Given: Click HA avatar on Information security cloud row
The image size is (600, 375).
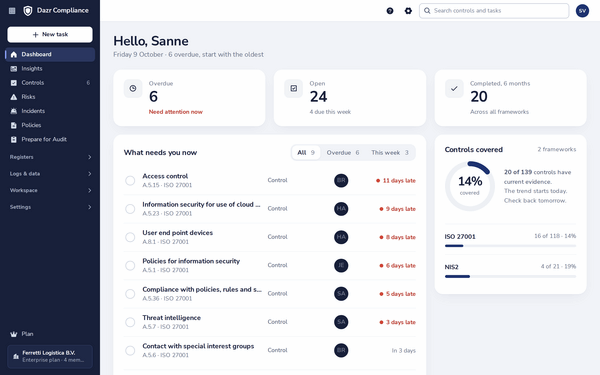Looking at the screenshot, I should (x=341, y=209).
